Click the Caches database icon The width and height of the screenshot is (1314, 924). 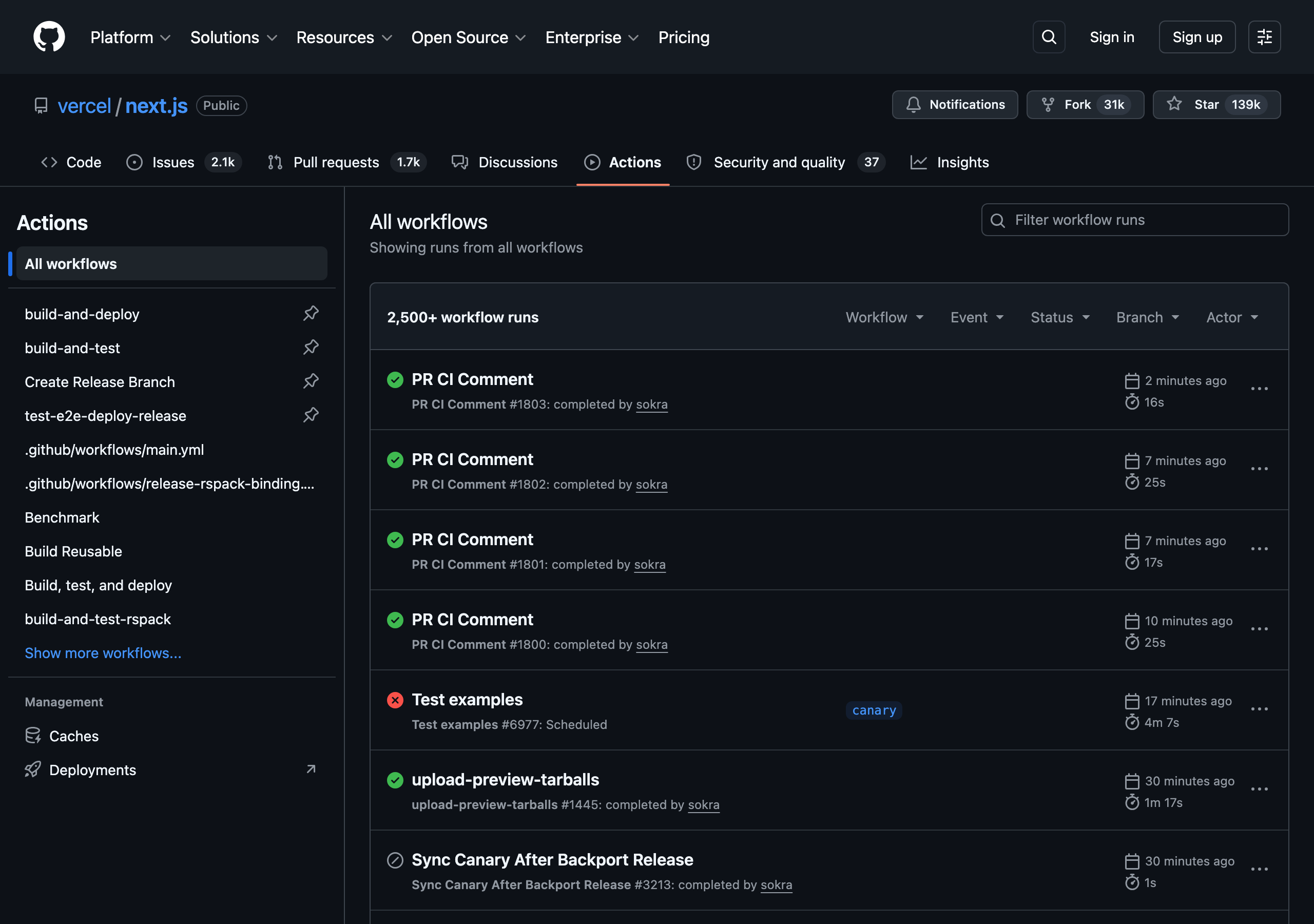[x=33, y=736]
